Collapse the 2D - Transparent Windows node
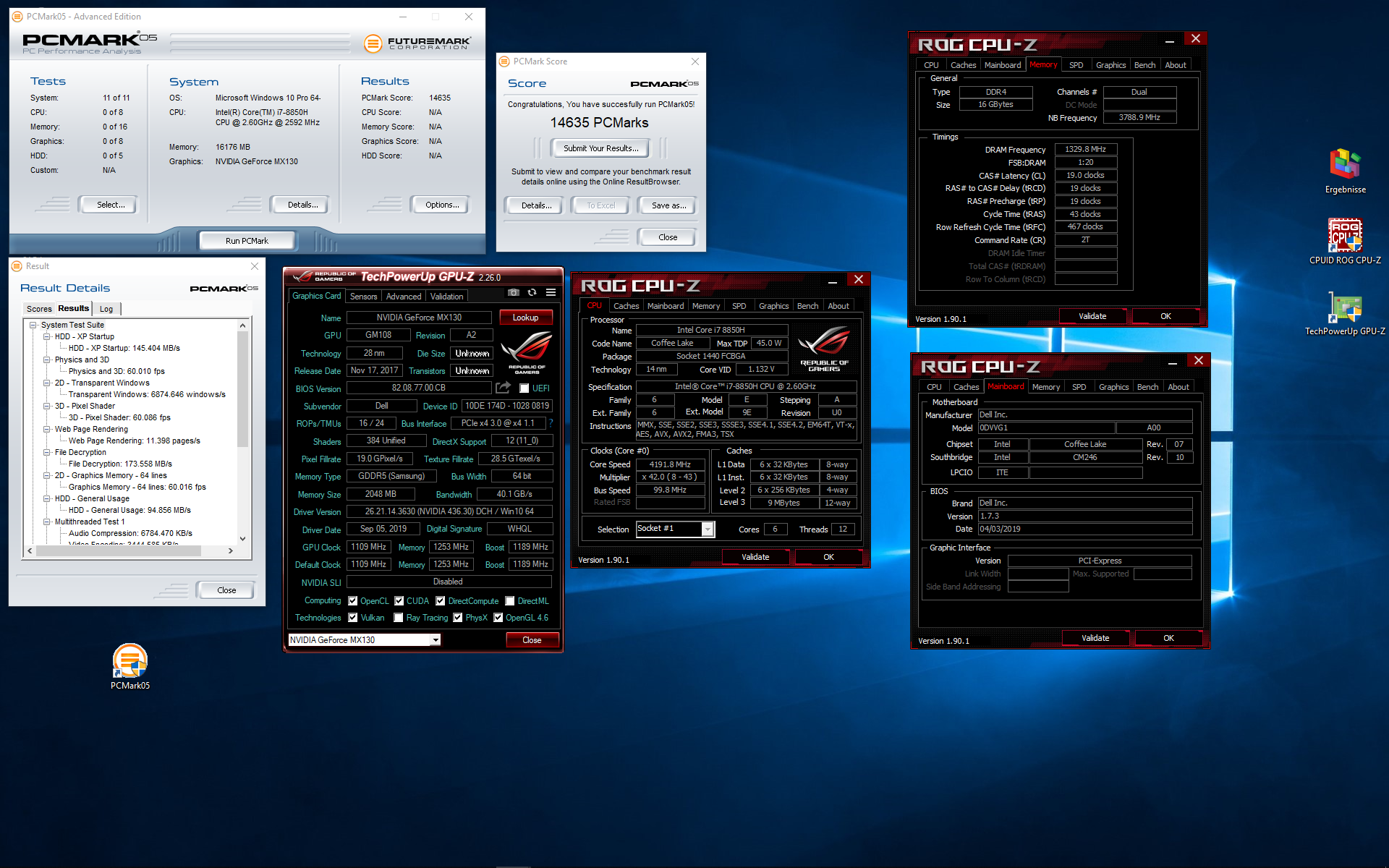 coord(47,383)
